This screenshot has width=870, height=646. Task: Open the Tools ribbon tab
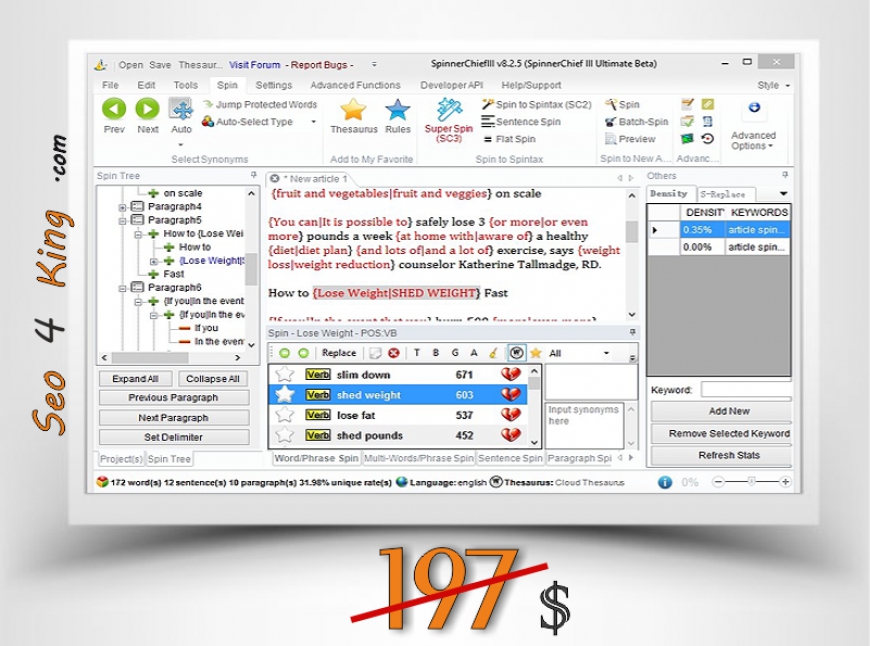coord(185,85)
